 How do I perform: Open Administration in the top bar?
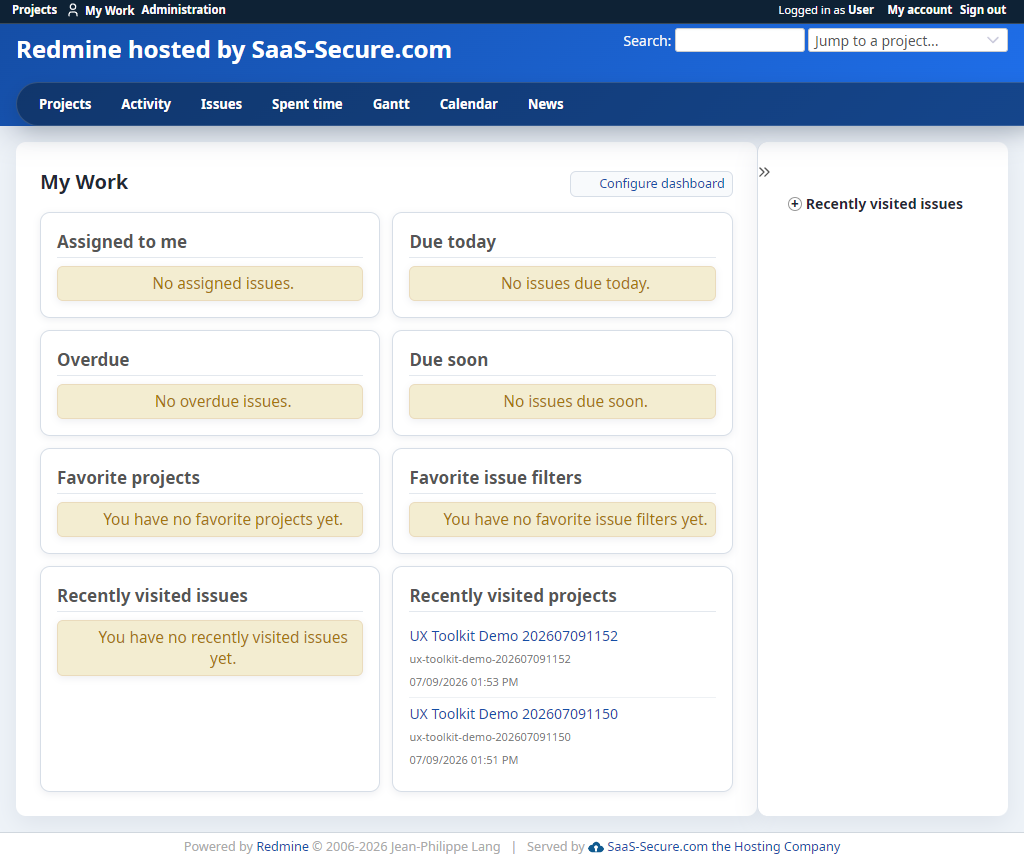tap(184, 10)
